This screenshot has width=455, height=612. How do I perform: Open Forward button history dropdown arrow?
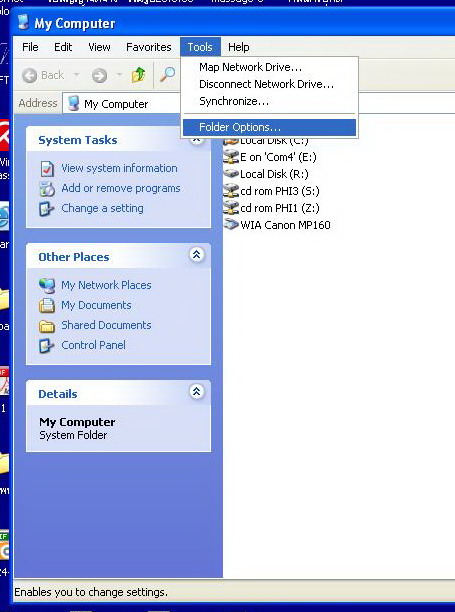pyautogui.click(x=119, y=75)
